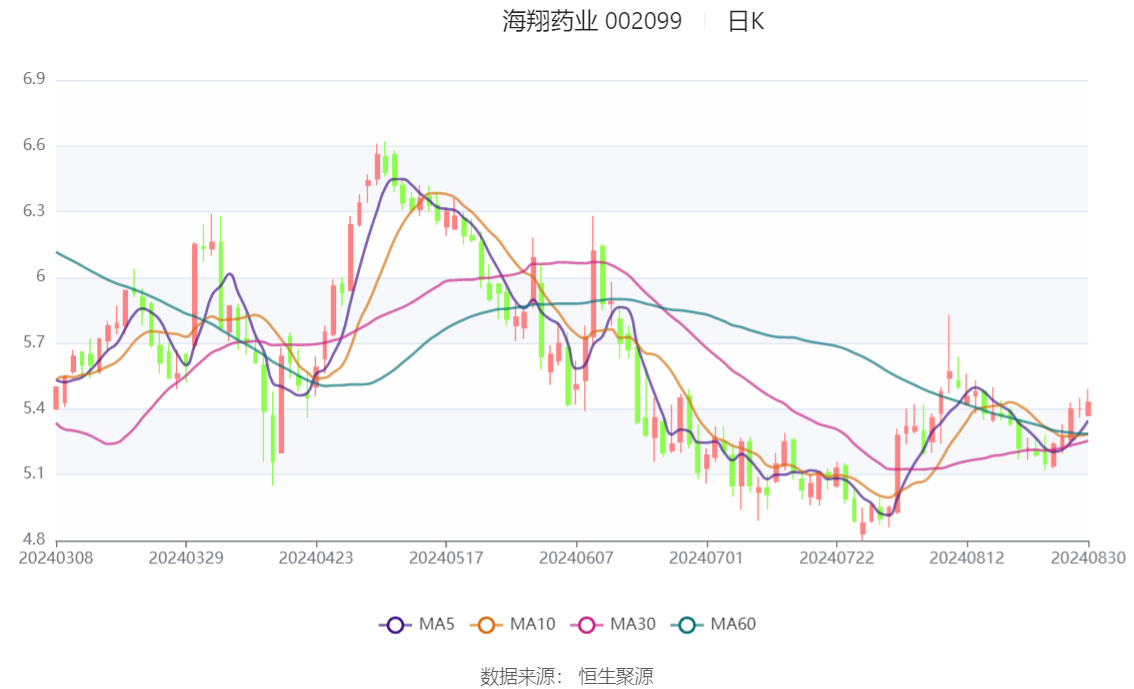
Task: Click the 6 price axis label
Action: pos(40,276)
